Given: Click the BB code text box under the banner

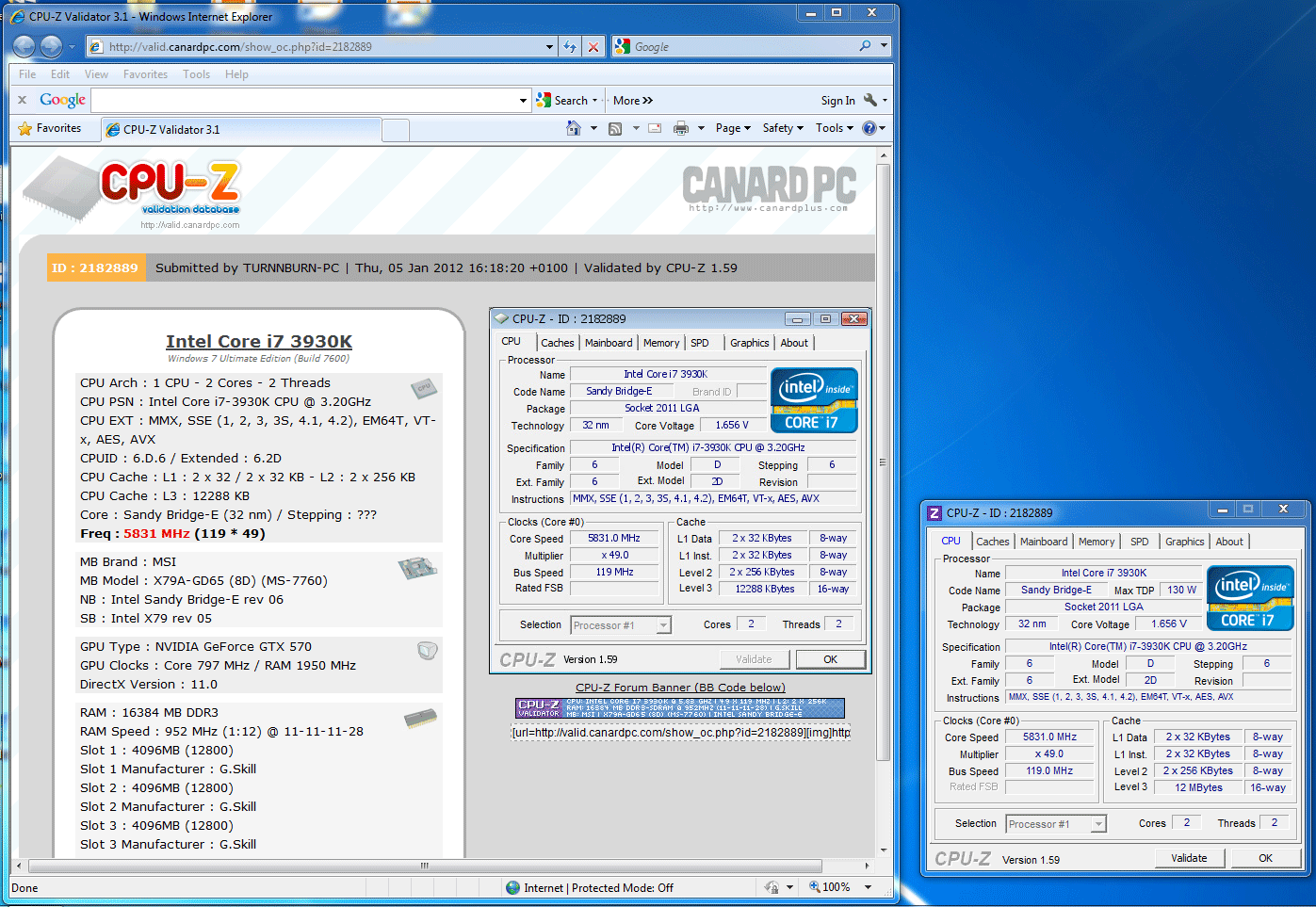Looking at the screenshot, I should click(x=680, y=732).
